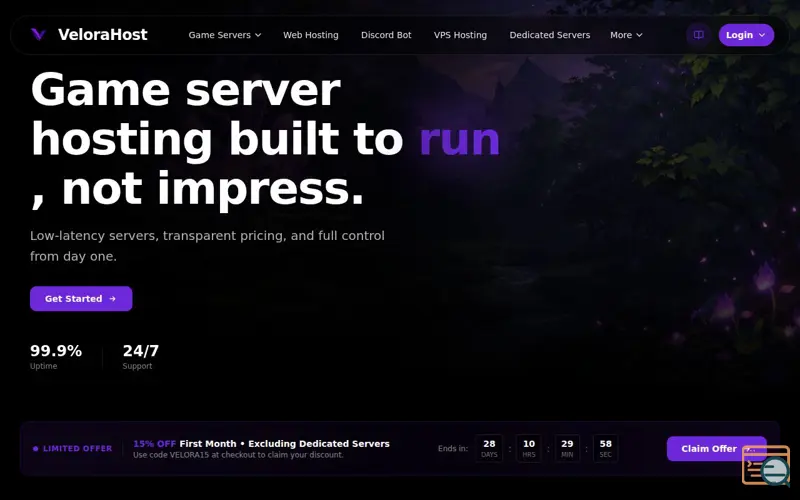Click the Low-latency servers subtitle text
The width and height of the screenshot is (800, 500).
tap(207, 246)
